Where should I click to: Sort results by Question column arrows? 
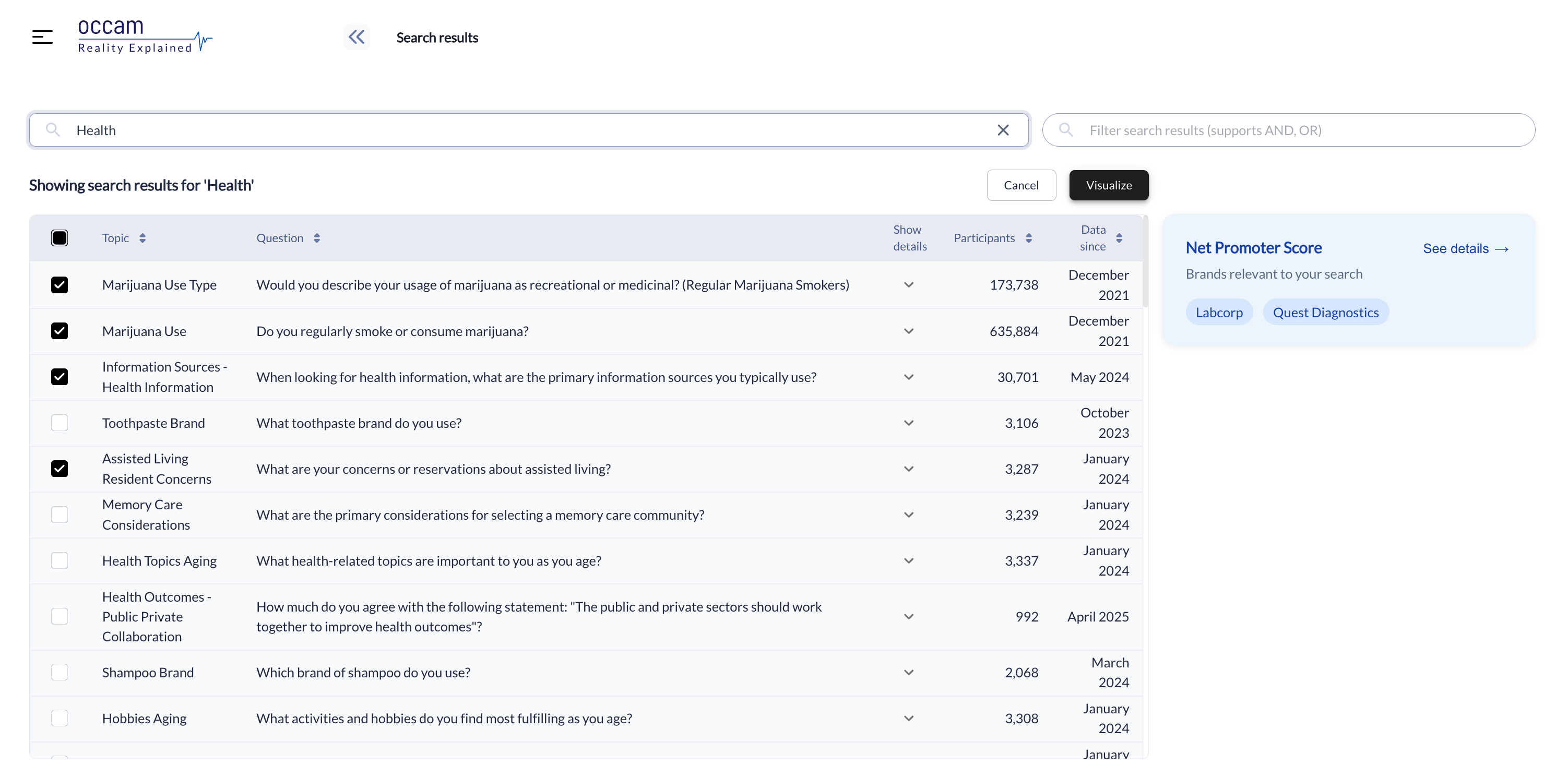pos(316,238)
